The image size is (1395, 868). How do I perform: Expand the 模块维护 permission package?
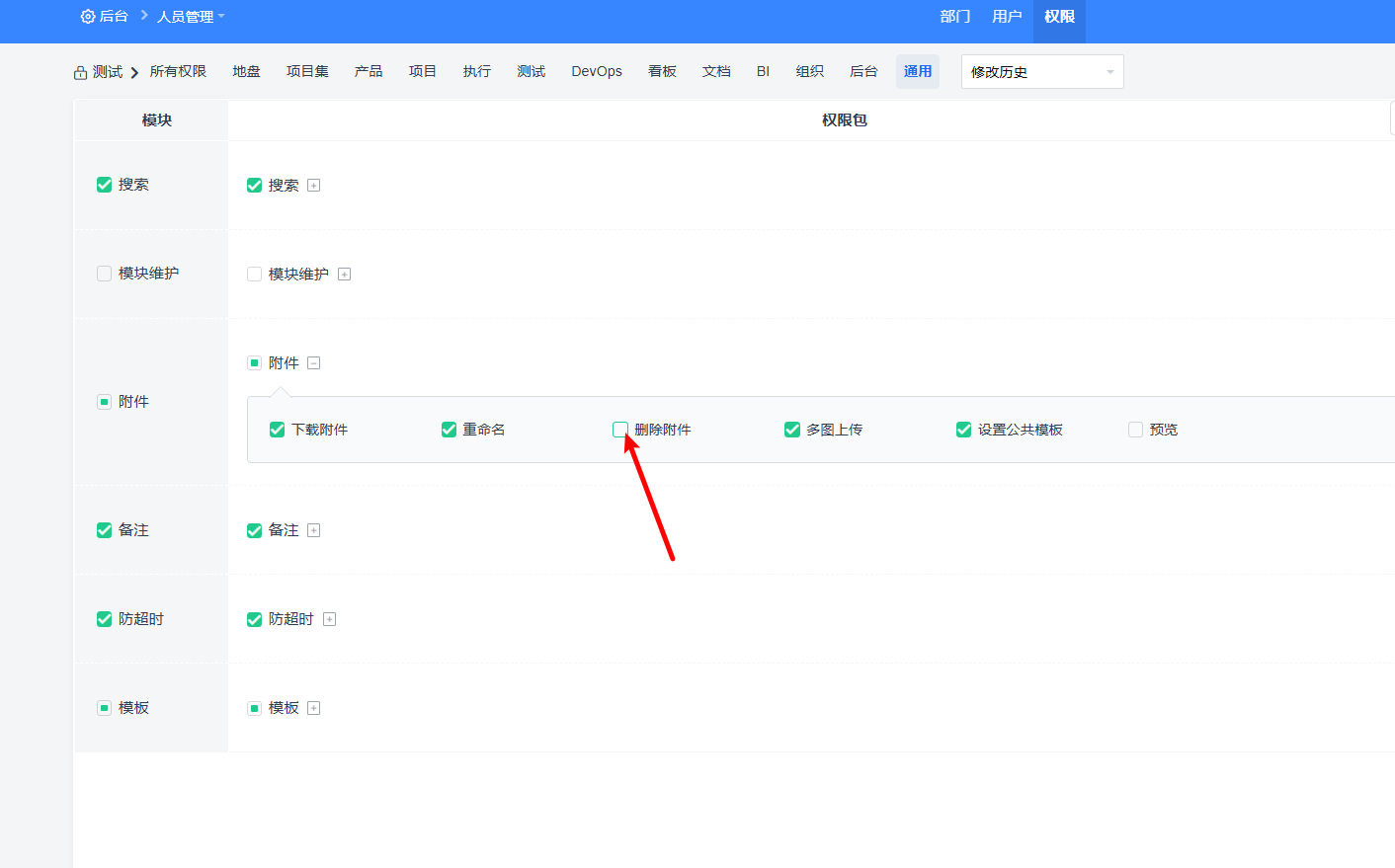click(x=345, y=275)
